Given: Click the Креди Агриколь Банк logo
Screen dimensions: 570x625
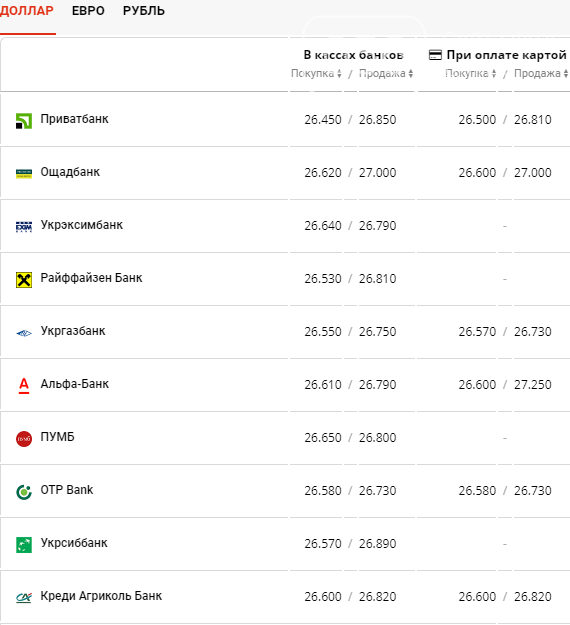Looking at the screenshot, I should click(24, 597).
